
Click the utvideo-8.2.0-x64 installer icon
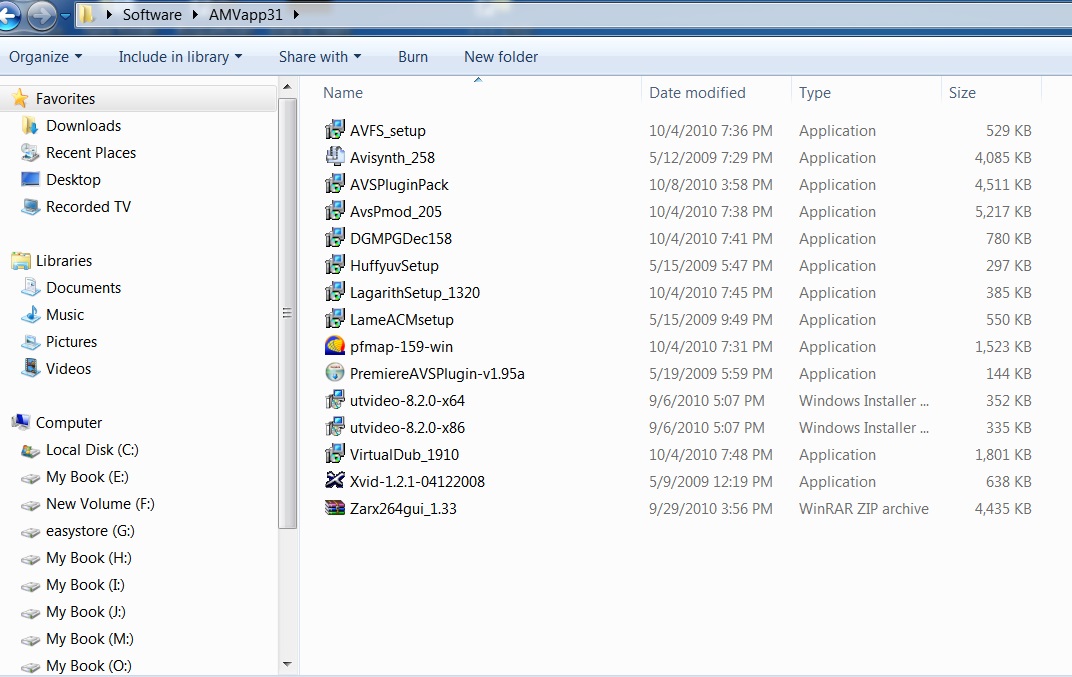coord(334,400)
